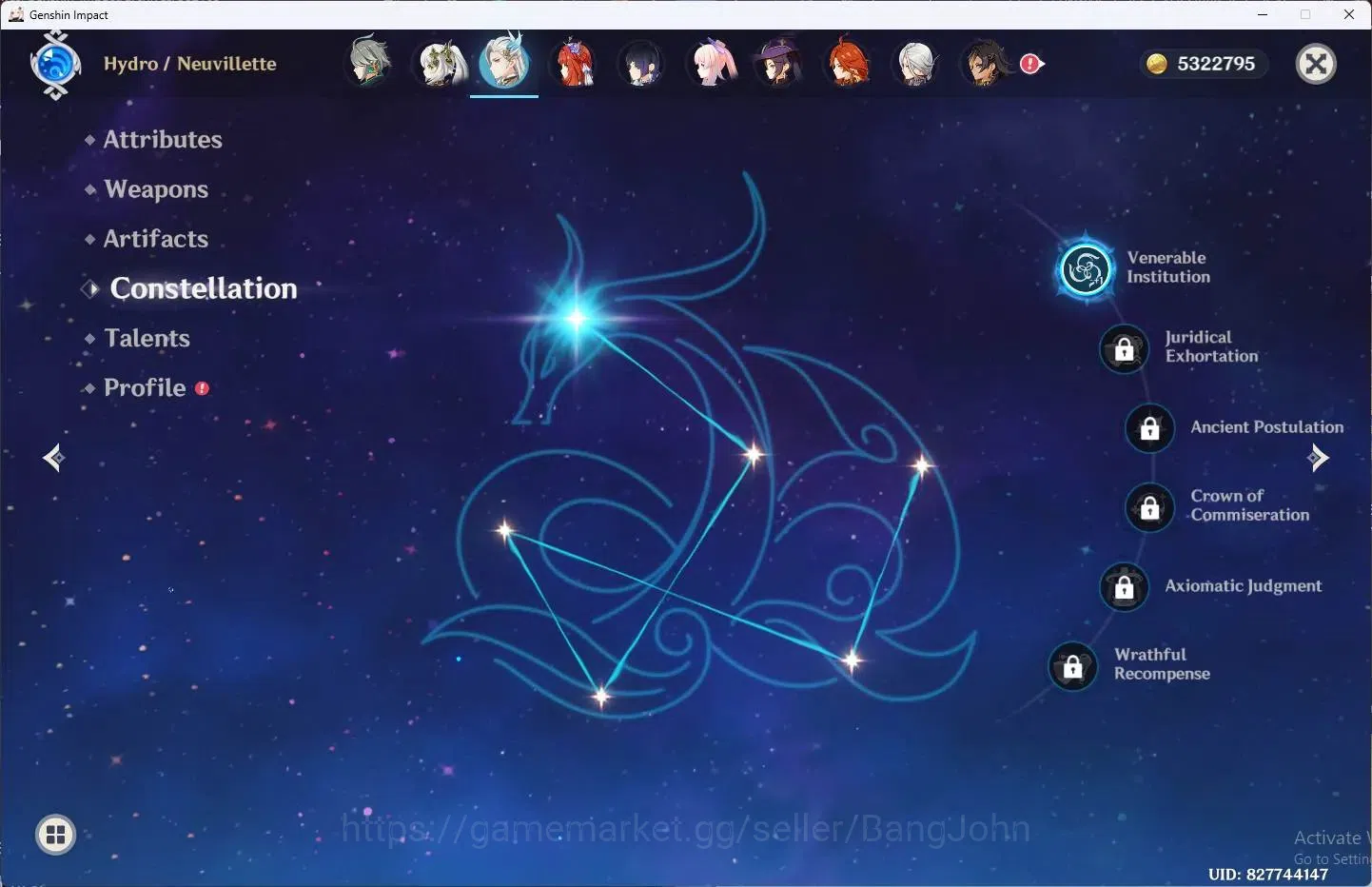This screenshot has width=1372, height=887.
Task: Click the "Ancient Postulation" label
Action: point(1267,427)
